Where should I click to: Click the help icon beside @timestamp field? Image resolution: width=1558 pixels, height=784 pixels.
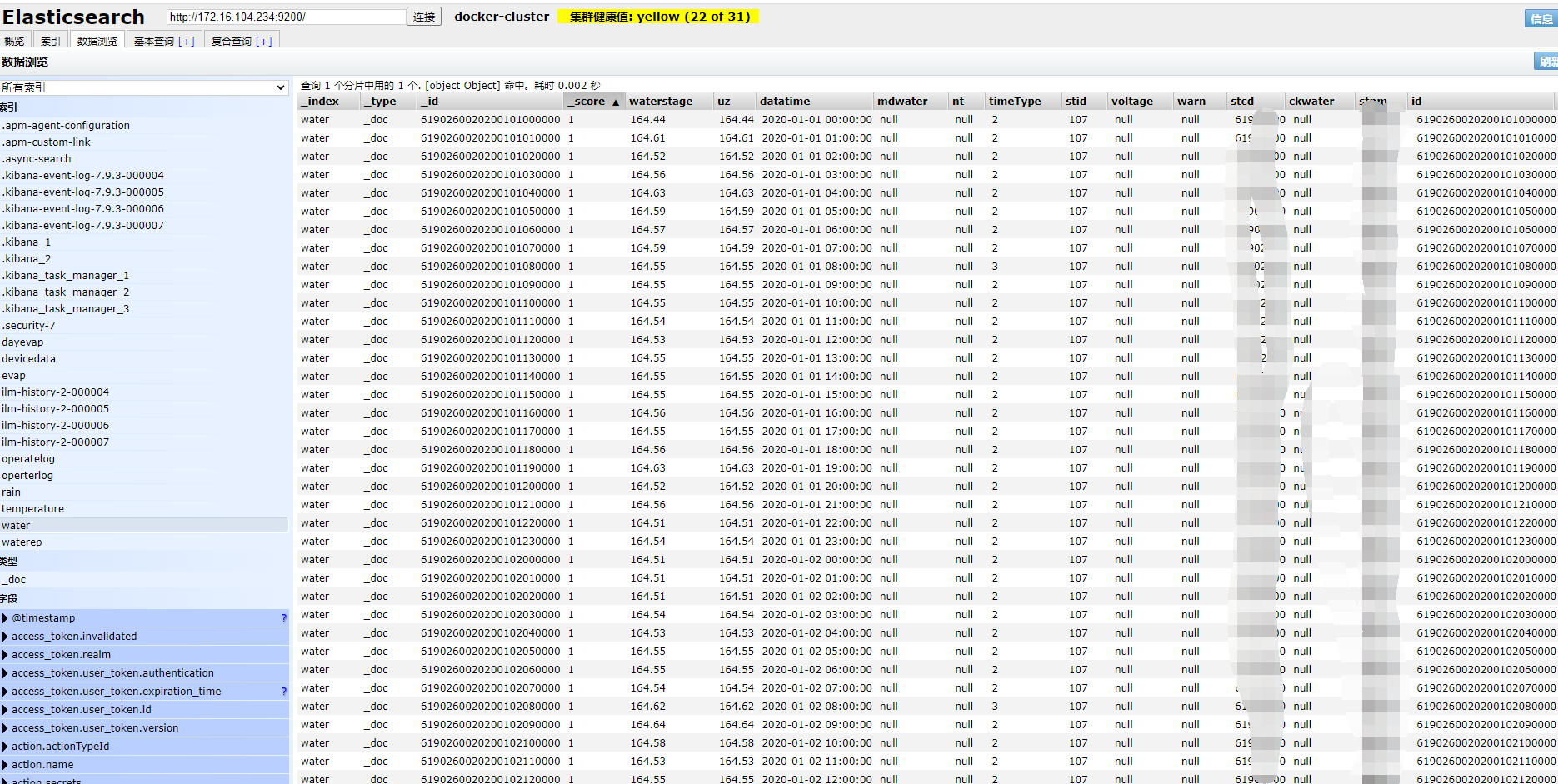click(283, 617)
